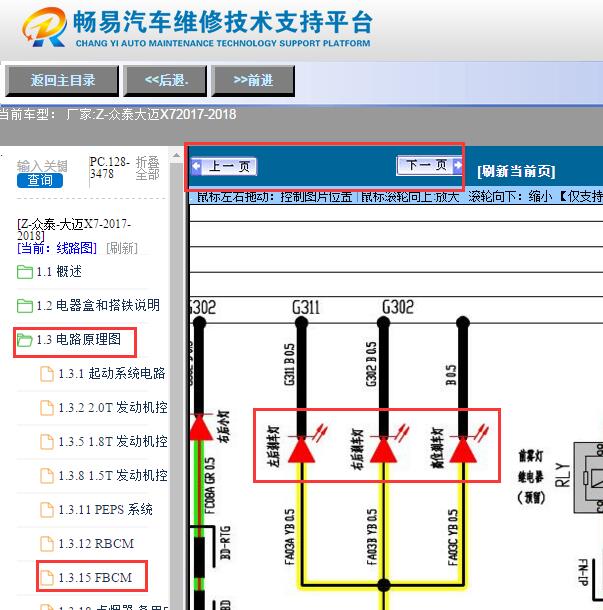
Task: Click the 返回主目录 button
Action: [x=62, y=81]
